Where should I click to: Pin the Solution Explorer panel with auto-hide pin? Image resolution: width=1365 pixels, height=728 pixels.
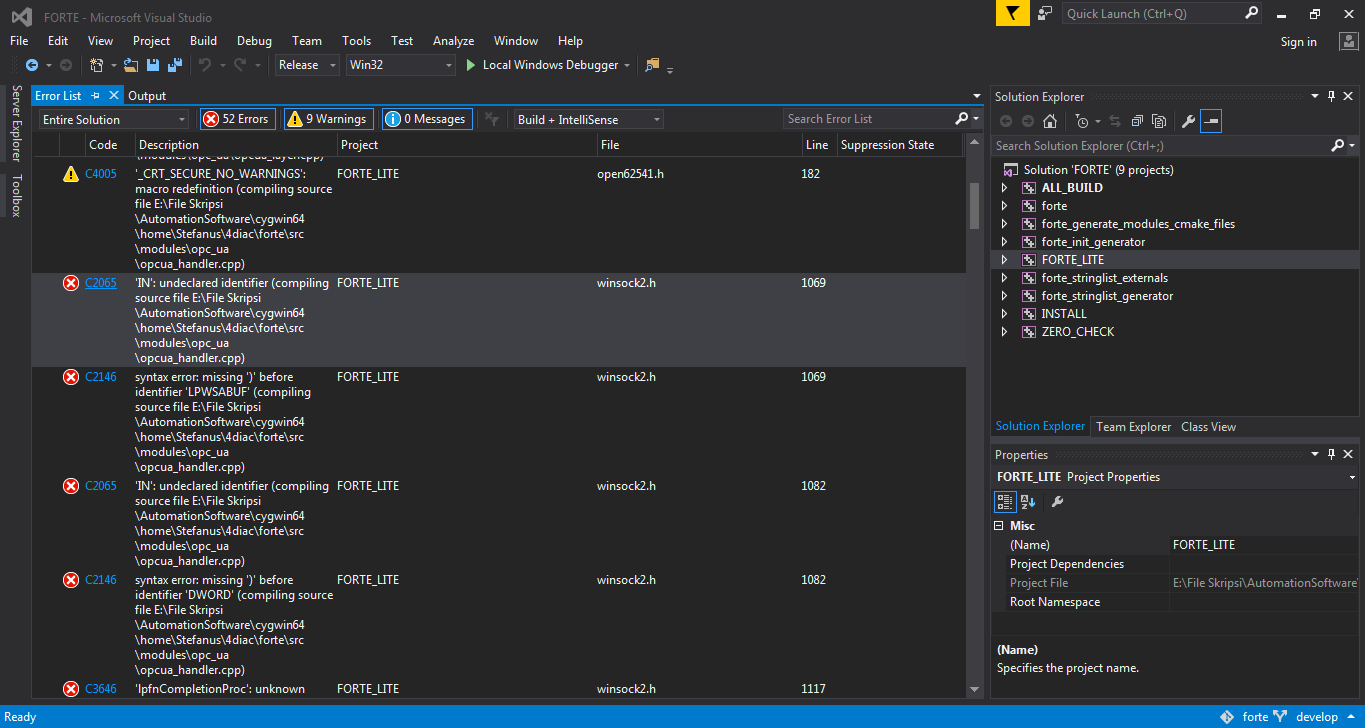[x=1331, y=97]
